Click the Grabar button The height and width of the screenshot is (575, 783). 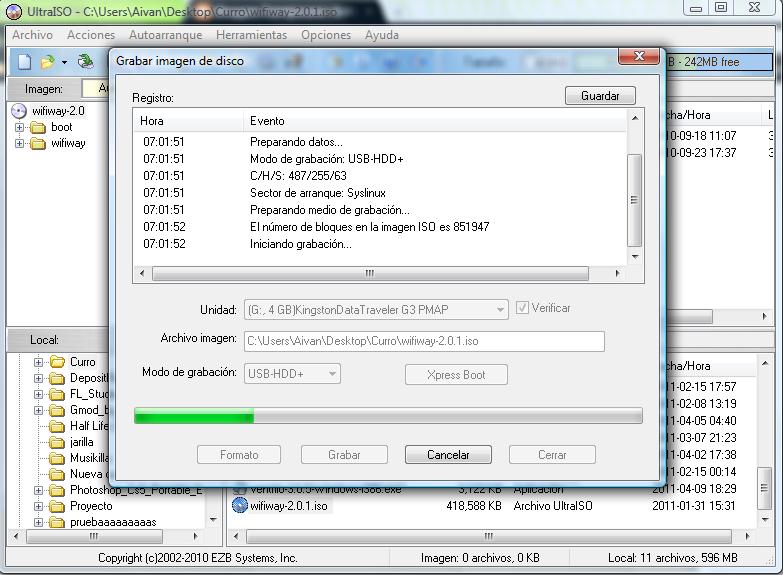pos(344,455)
